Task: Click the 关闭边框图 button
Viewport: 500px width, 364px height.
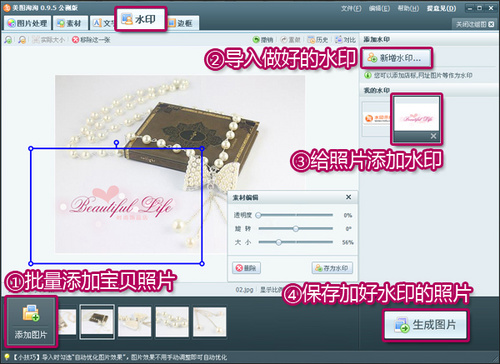Action: click(x=474, y=24)
